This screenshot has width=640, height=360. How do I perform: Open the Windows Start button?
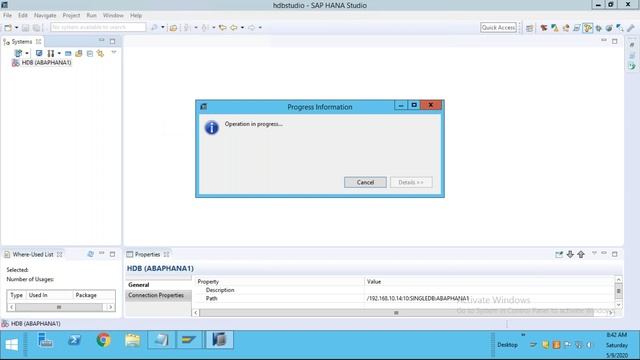tap(11, 345)
